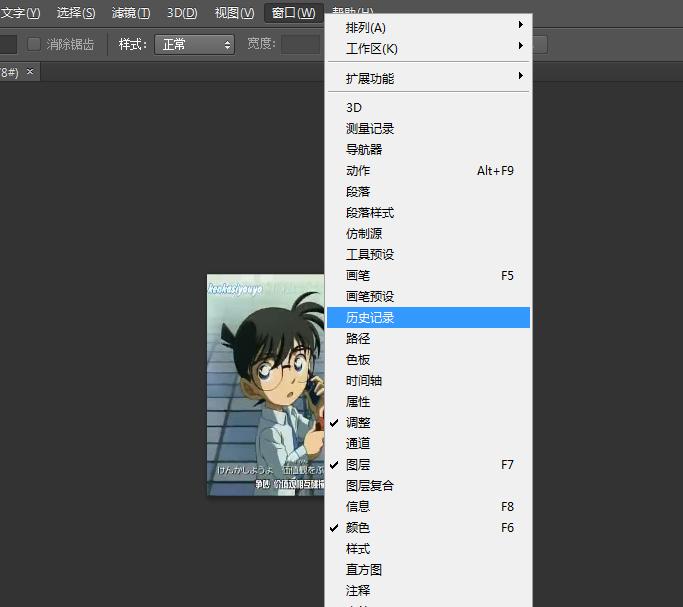Open the 时间轴 panel
This screenshot has height=607, width=683.
(x=429, y=381)
